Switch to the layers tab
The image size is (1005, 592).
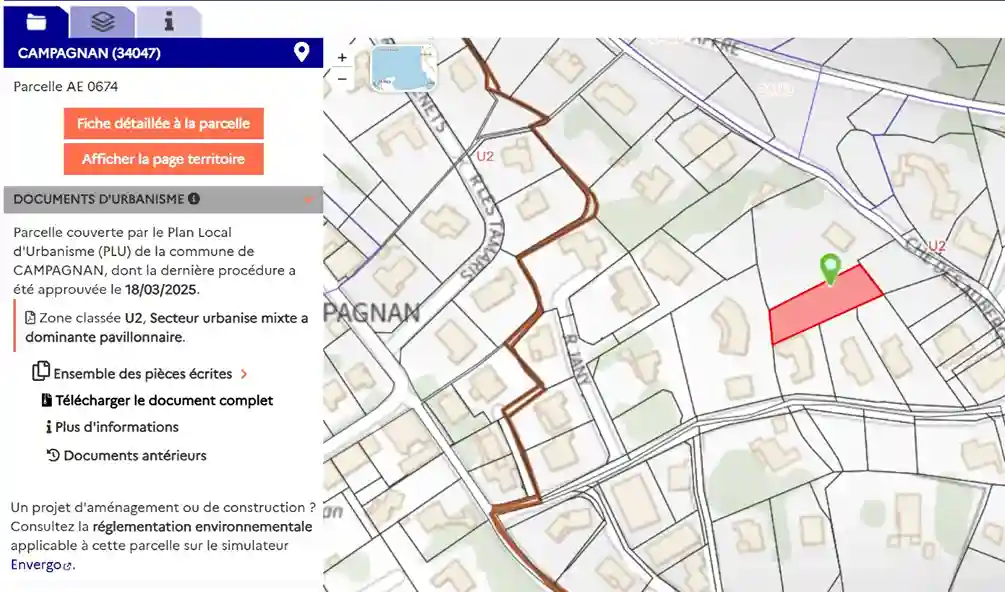103,22
